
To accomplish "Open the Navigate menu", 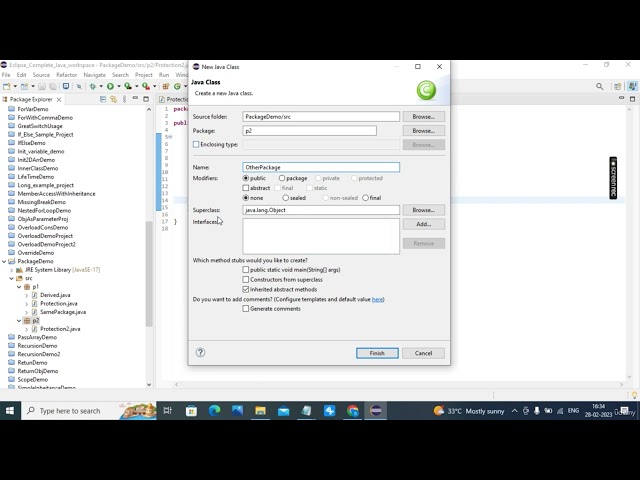I will [x=95, y=75].
